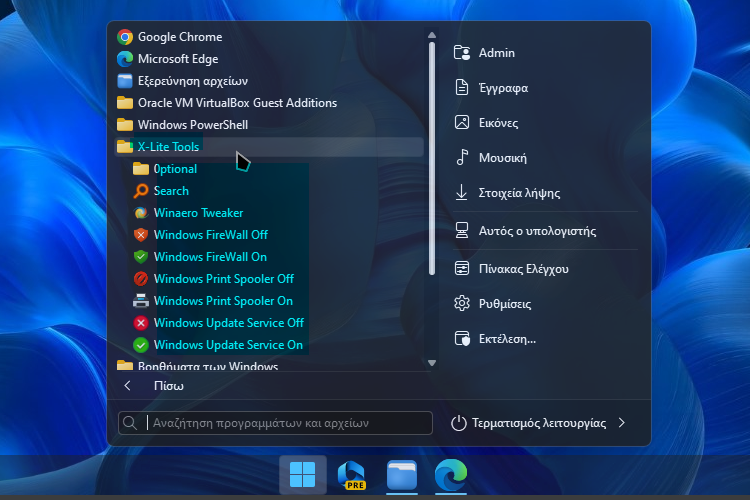The height and width of the screenshot is (500, 750).
Task: Click the Admin profile folder icon
Action: tap(462, 53)
